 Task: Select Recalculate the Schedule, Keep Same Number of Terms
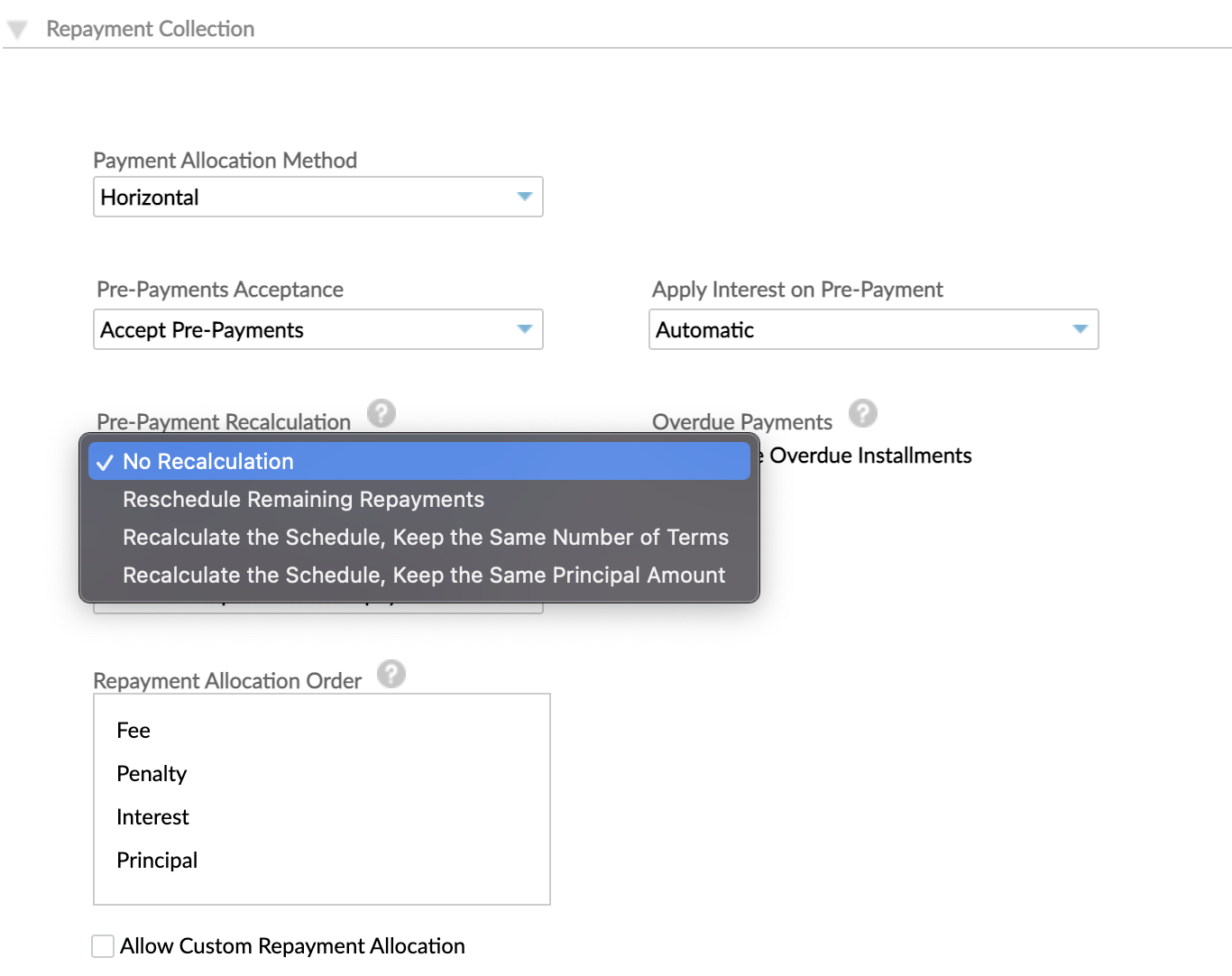click(425, 537)
